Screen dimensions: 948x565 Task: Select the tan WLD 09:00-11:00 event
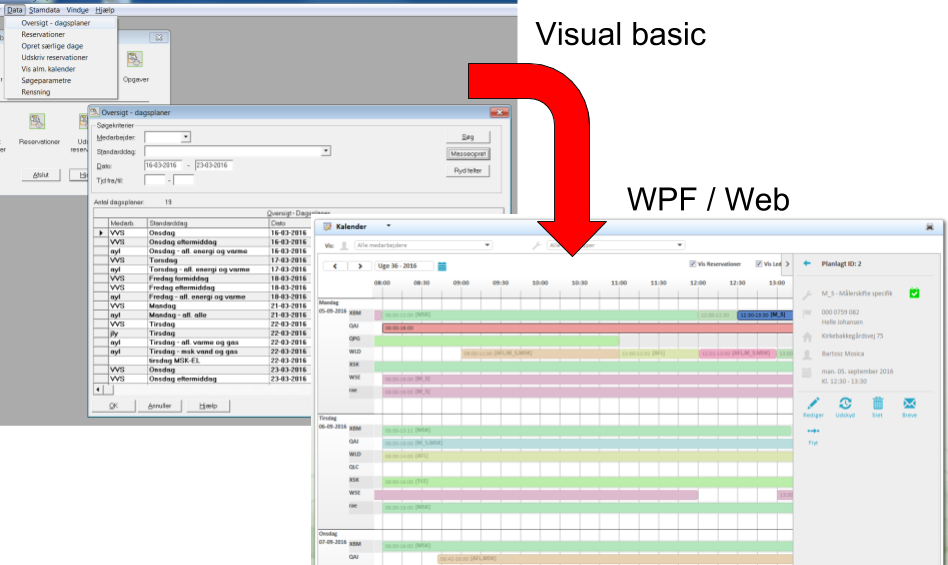540,354
